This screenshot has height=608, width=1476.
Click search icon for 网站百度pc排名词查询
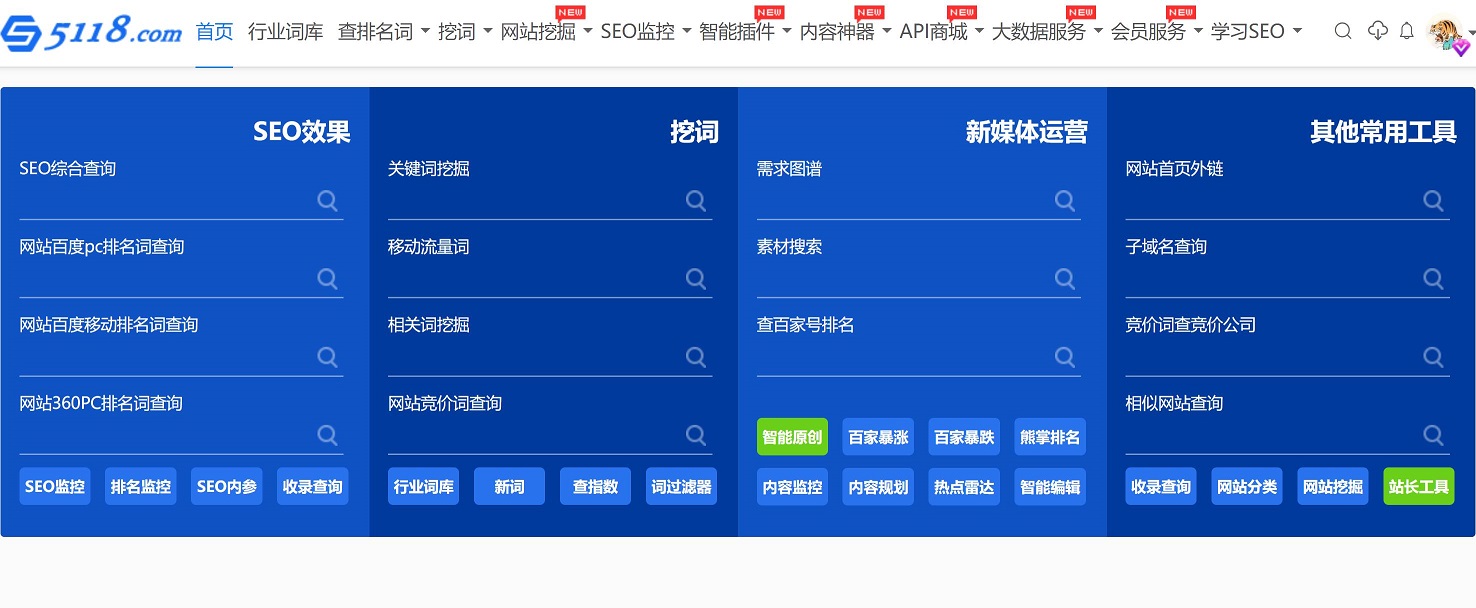point(327,279)
